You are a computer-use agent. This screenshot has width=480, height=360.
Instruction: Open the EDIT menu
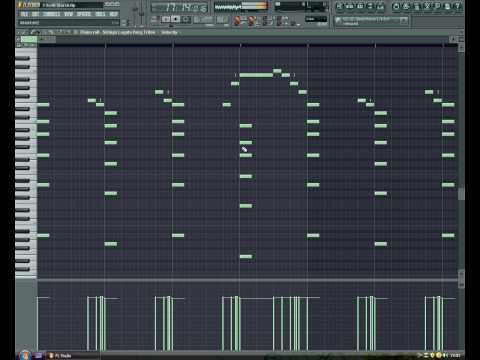tap(35, 14)
